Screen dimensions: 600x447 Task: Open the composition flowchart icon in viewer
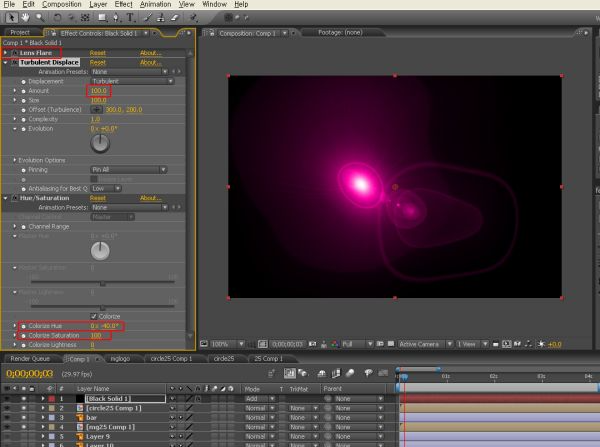coord(528,344)
